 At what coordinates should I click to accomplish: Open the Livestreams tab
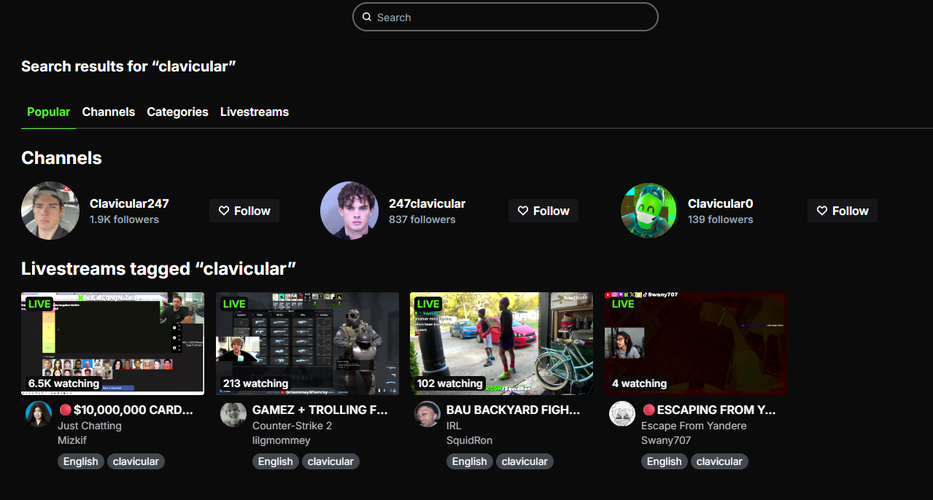pyautogui.click(x=254, y=112)
